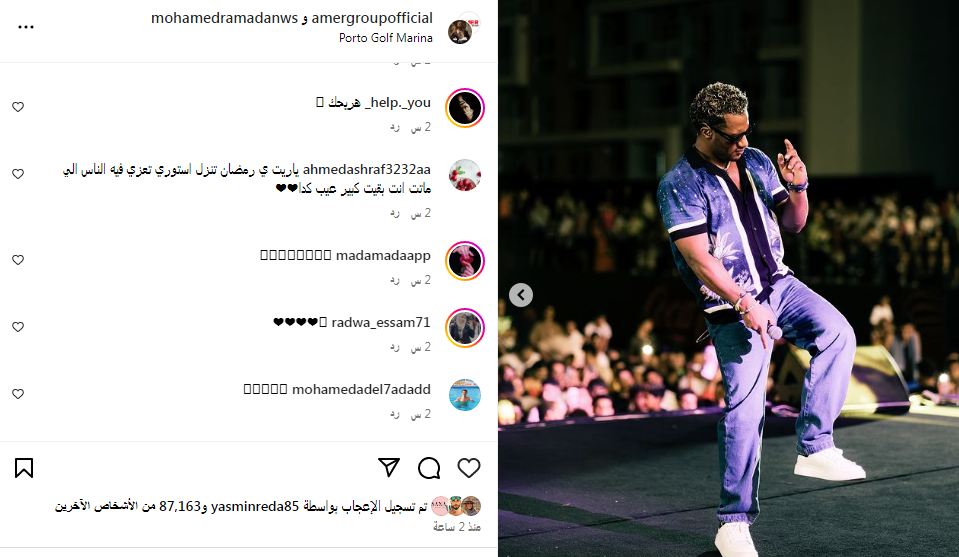Like the comment by _help._you
The width and height of the screenshot is (959, 557).
18,107
